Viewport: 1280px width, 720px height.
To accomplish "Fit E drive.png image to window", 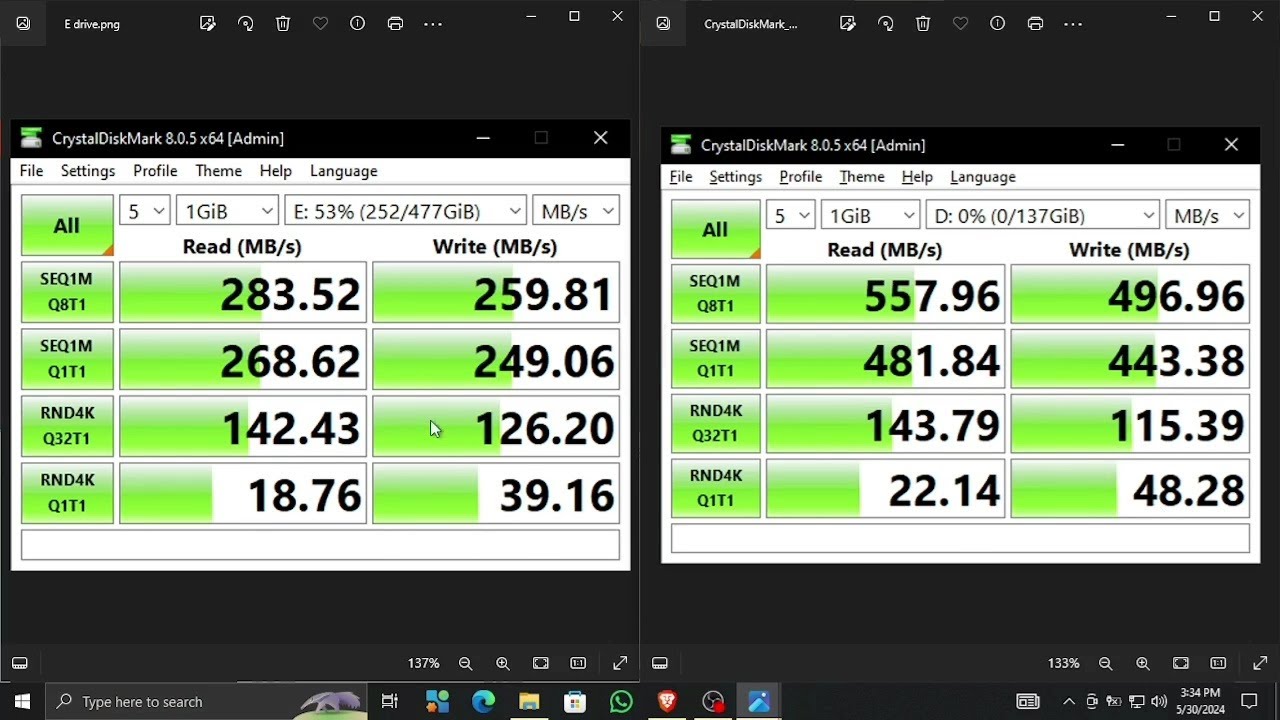I will 541,663.
